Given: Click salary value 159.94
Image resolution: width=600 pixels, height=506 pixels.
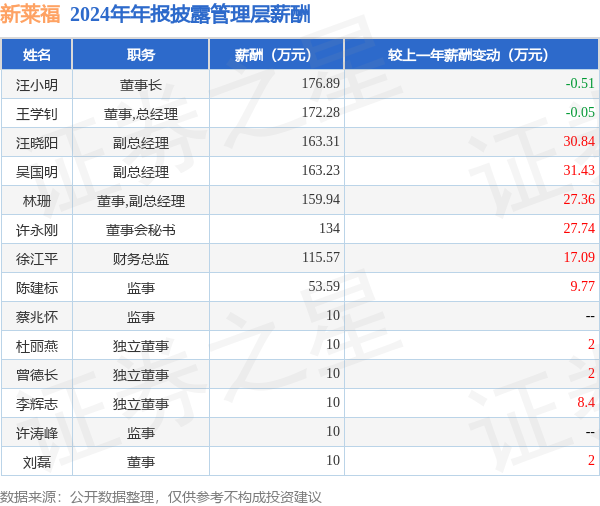Looking at the screenshot, I should click(x=321, y=199).
